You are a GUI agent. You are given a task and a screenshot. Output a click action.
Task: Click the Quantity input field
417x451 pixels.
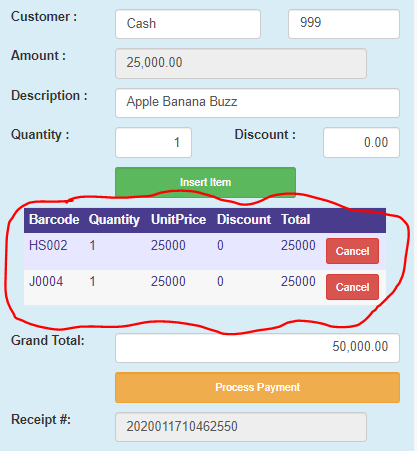click(x=153, y=142)
